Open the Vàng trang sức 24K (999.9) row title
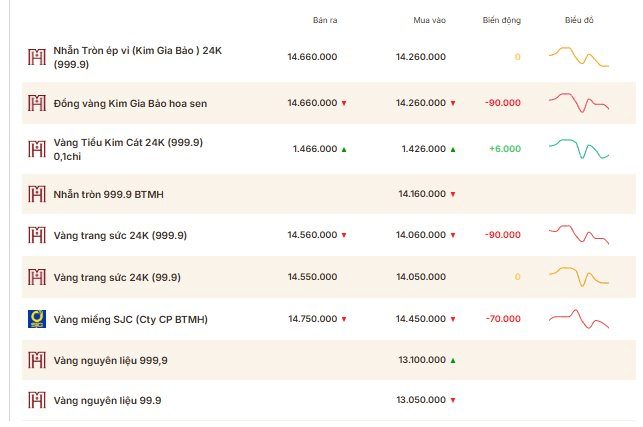643x427 pixels. [120, 235]
